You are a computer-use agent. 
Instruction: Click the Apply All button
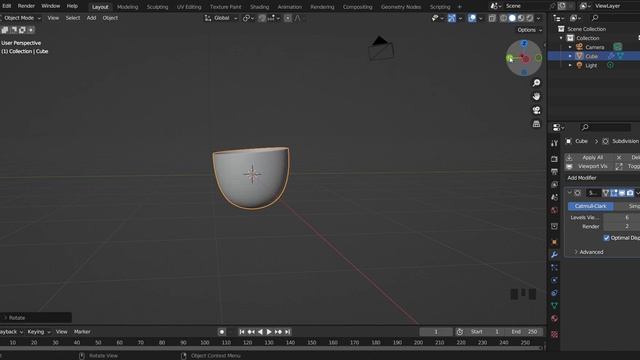pyautogui.click(x=588, y=158)
